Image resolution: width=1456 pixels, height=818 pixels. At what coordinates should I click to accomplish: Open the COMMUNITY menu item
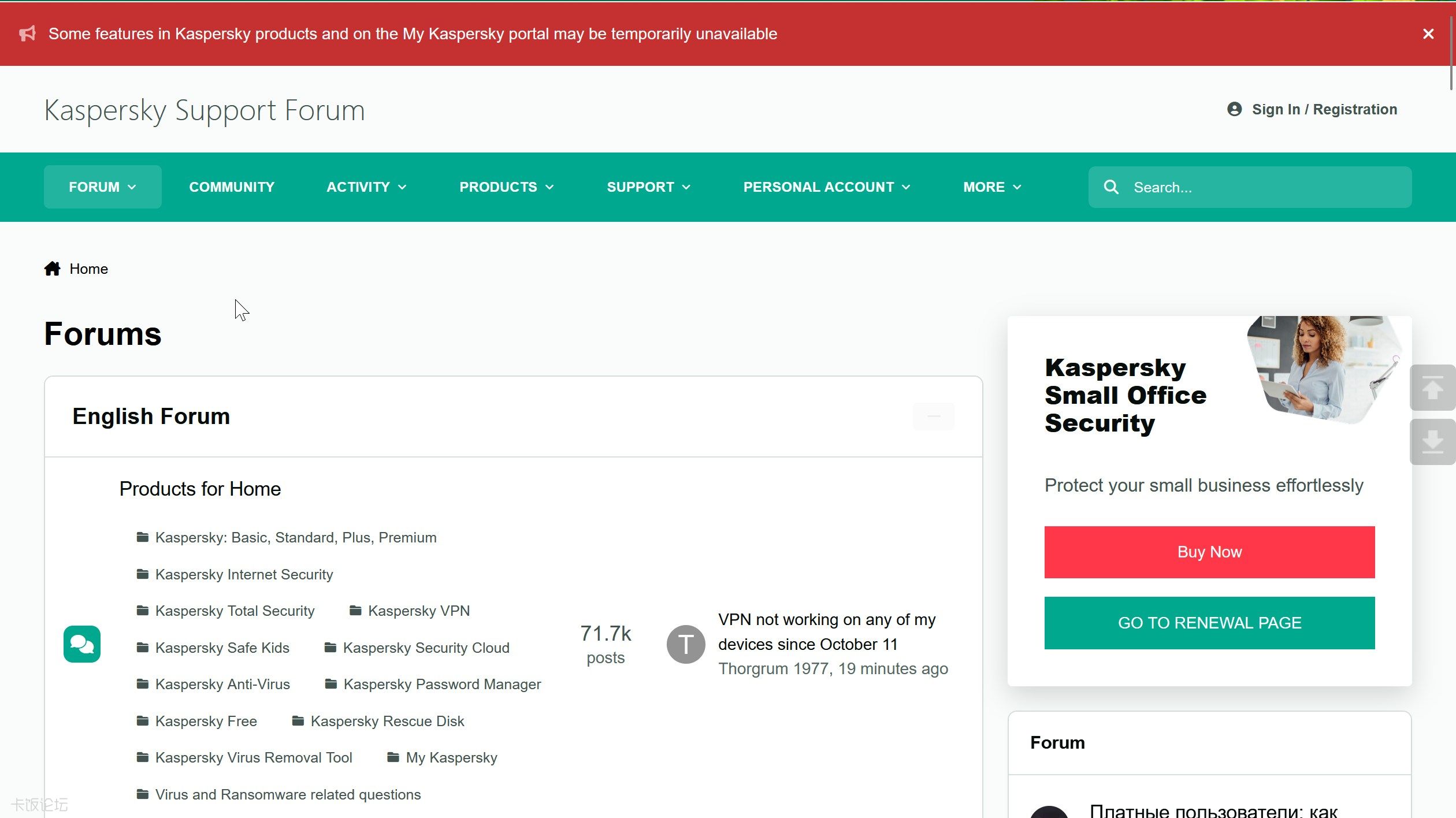click(x=232, y=187)
